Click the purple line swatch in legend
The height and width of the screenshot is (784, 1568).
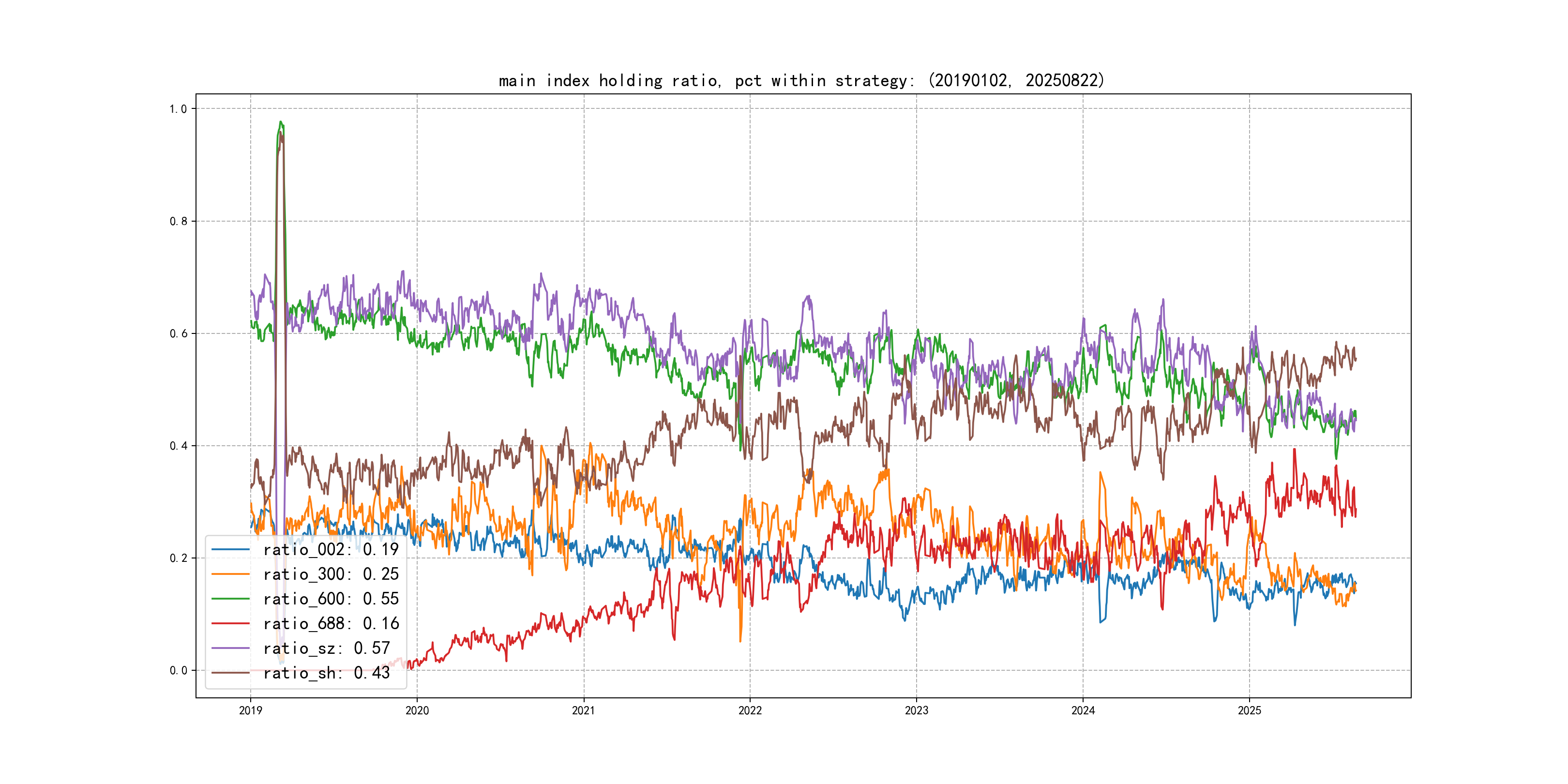(231, 648)
